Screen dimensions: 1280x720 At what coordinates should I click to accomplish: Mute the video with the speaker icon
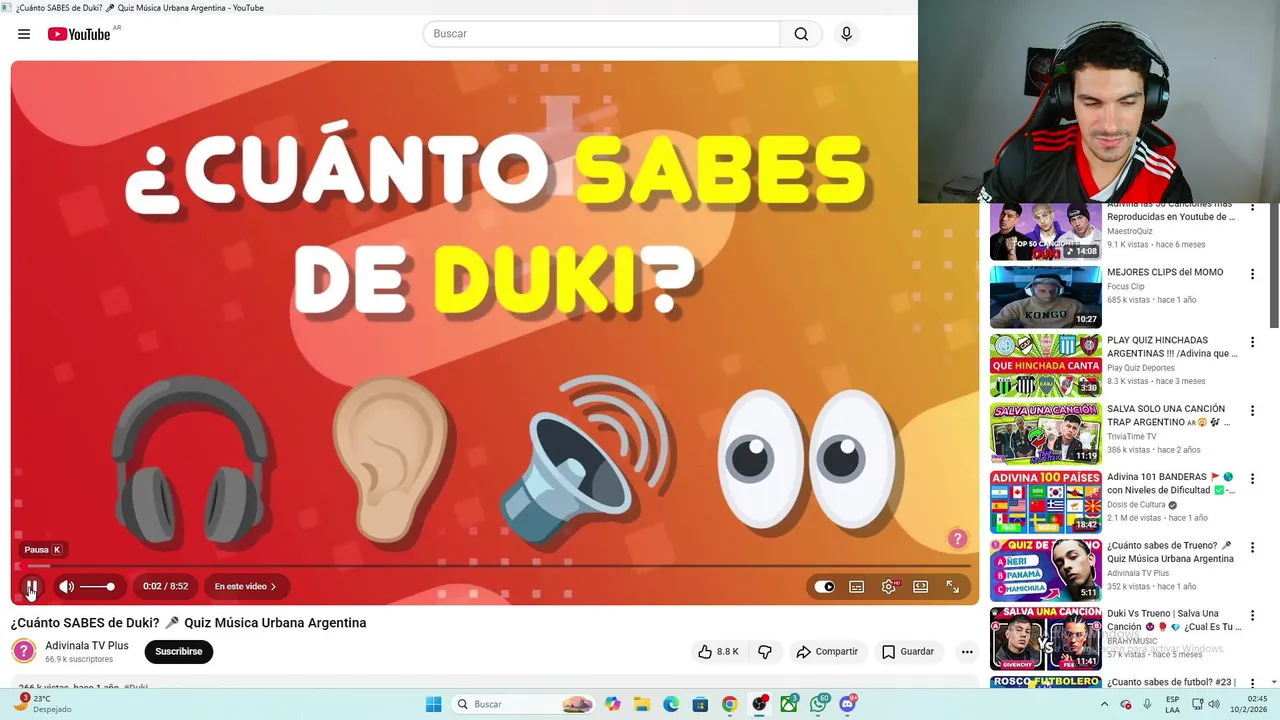(67, 587)
